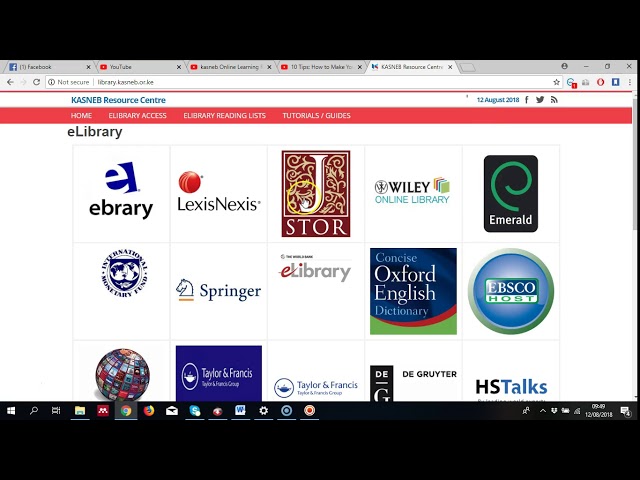Open the ELIBRARY ACCESS menu
The height and width of the screenshot is (480, 640).
138,116
